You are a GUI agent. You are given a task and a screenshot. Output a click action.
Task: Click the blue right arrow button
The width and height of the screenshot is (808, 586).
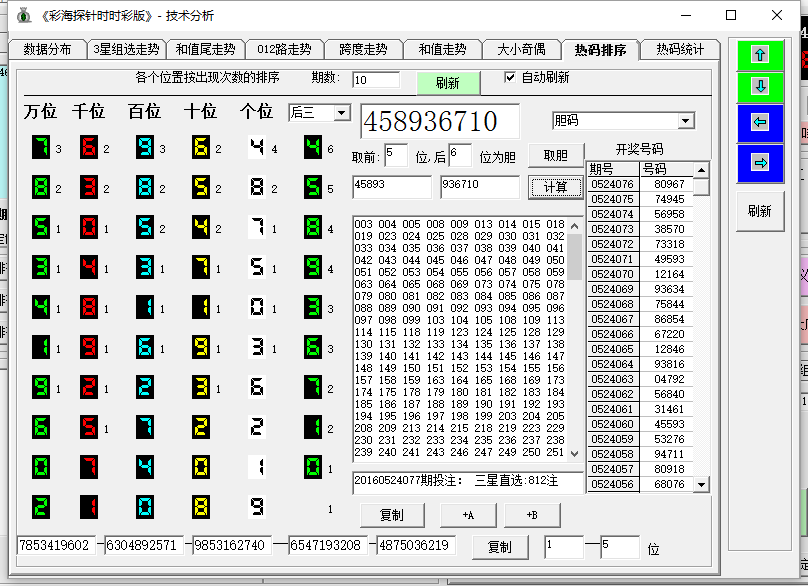(760, 163)
